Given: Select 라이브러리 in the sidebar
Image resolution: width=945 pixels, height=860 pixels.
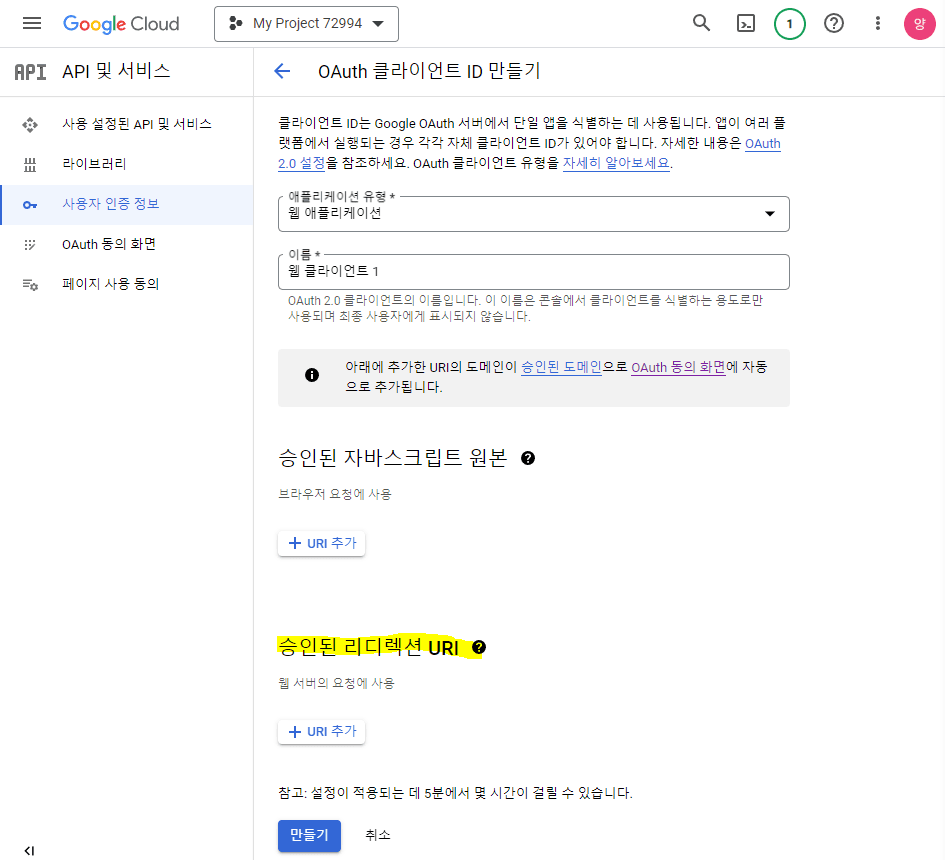Looking at the screenshot, I should [94, 164].
